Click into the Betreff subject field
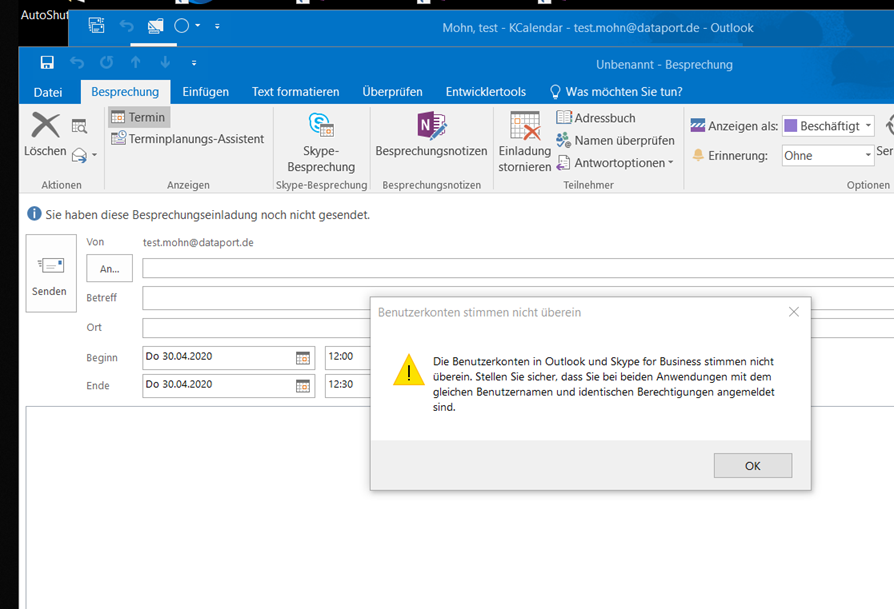The width and height of the screenshot is (894, 609). point(255,298)
